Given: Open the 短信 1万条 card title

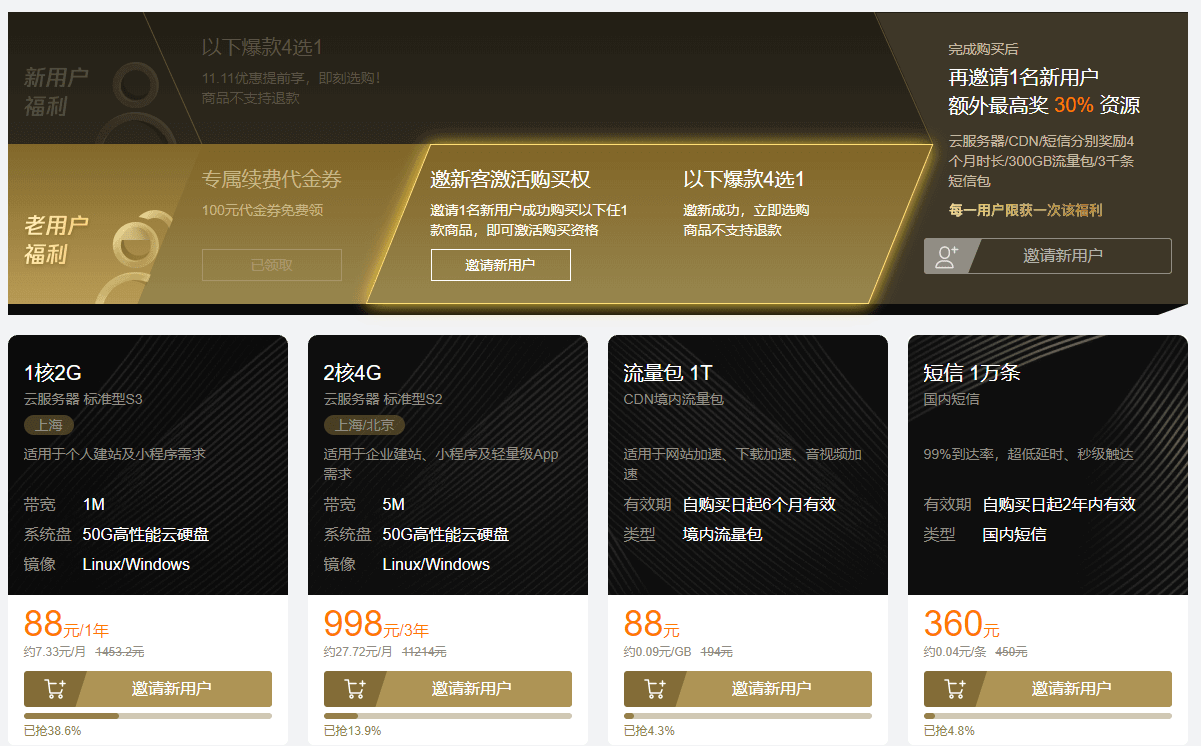Looking at the screenshot, I should coord(971,373).
